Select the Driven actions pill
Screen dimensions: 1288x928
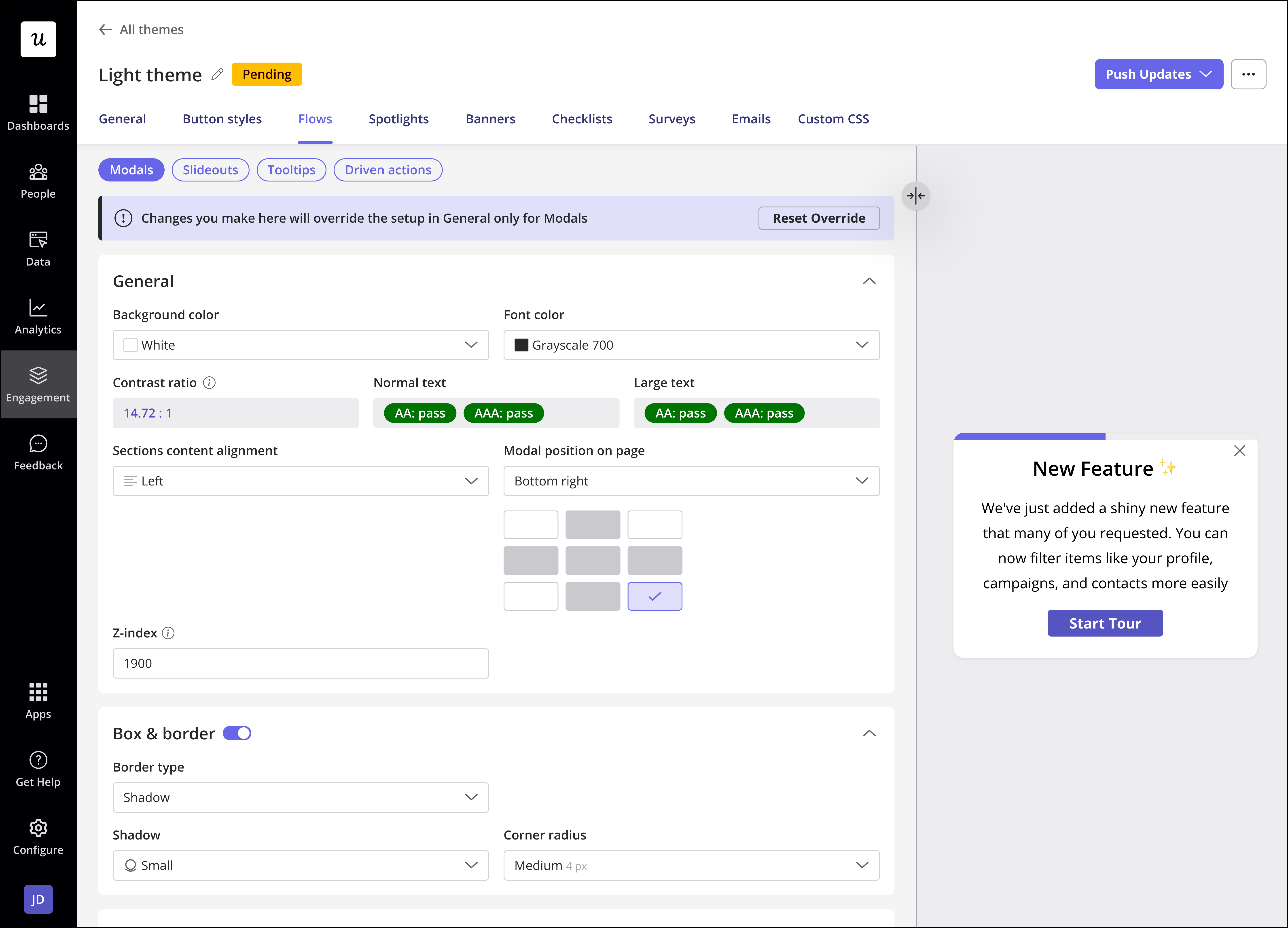[388, 170]
